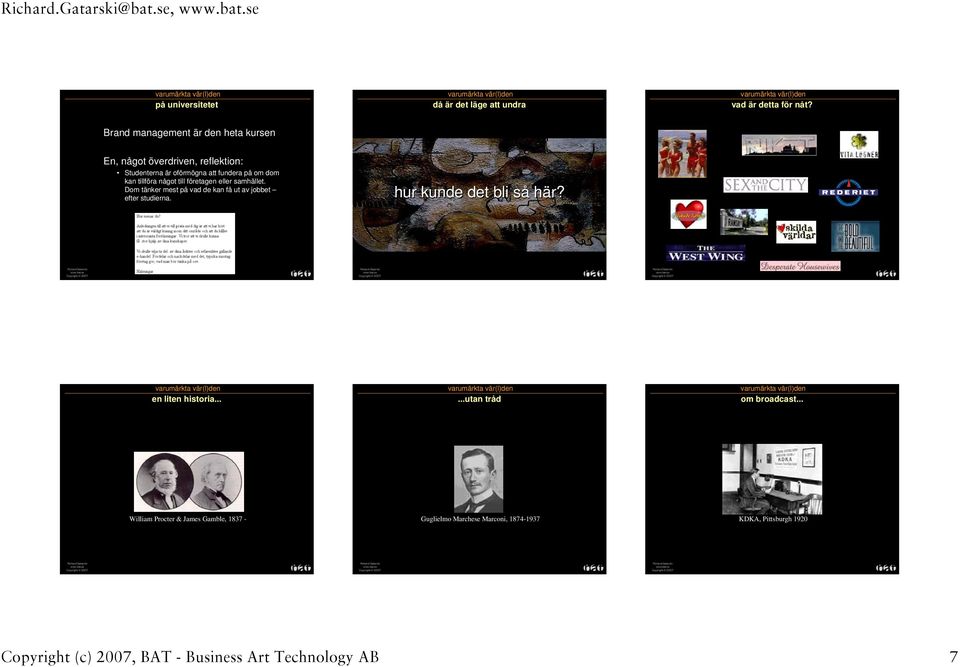The image size is (960, 667).
Task: Click corner logo on 'en liten historia...' slide
Action: (x=301, y=568)
